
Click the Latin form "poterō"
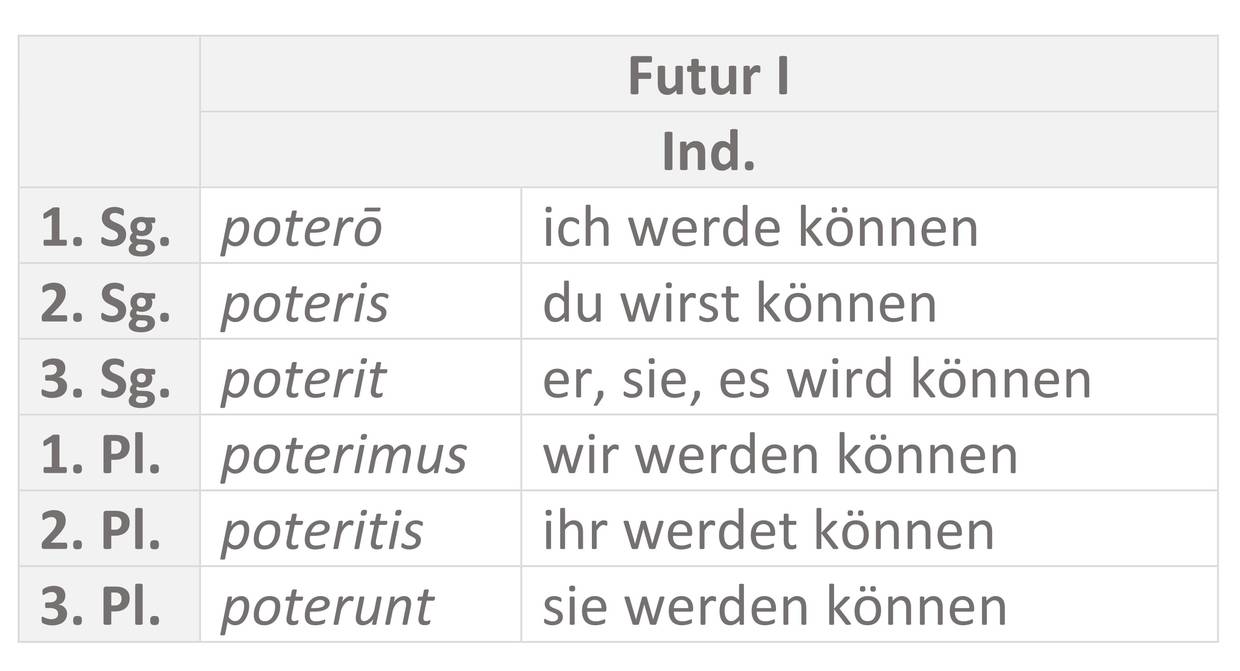(x=301, y=228)
